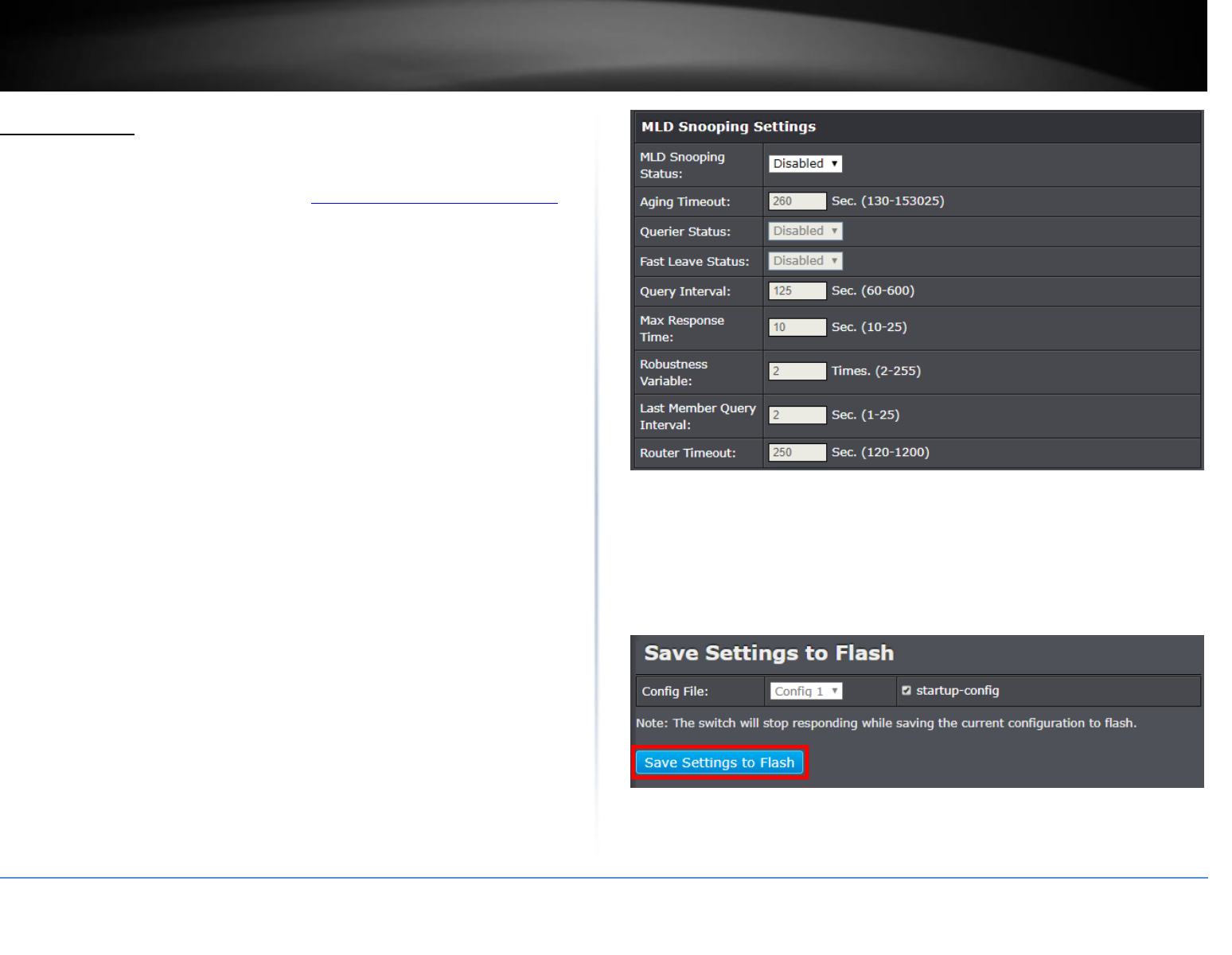Click the 'Sec. (60-600)' range text
This screenshot has width=1232, height=955.
coord(872,290)
